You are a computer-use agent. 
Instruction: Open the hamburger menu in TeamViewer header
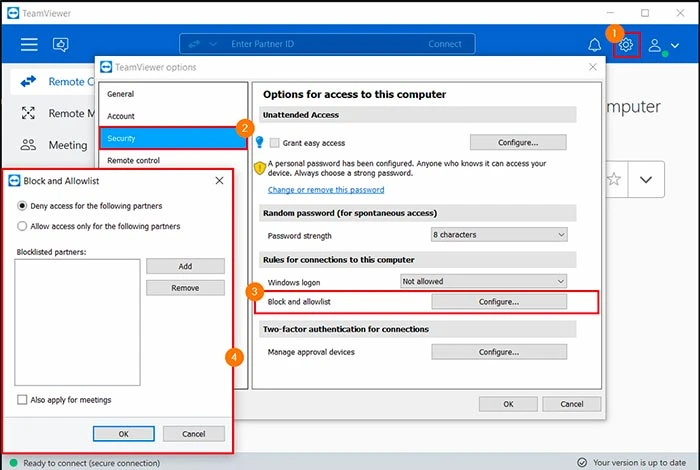click(29, 44)
